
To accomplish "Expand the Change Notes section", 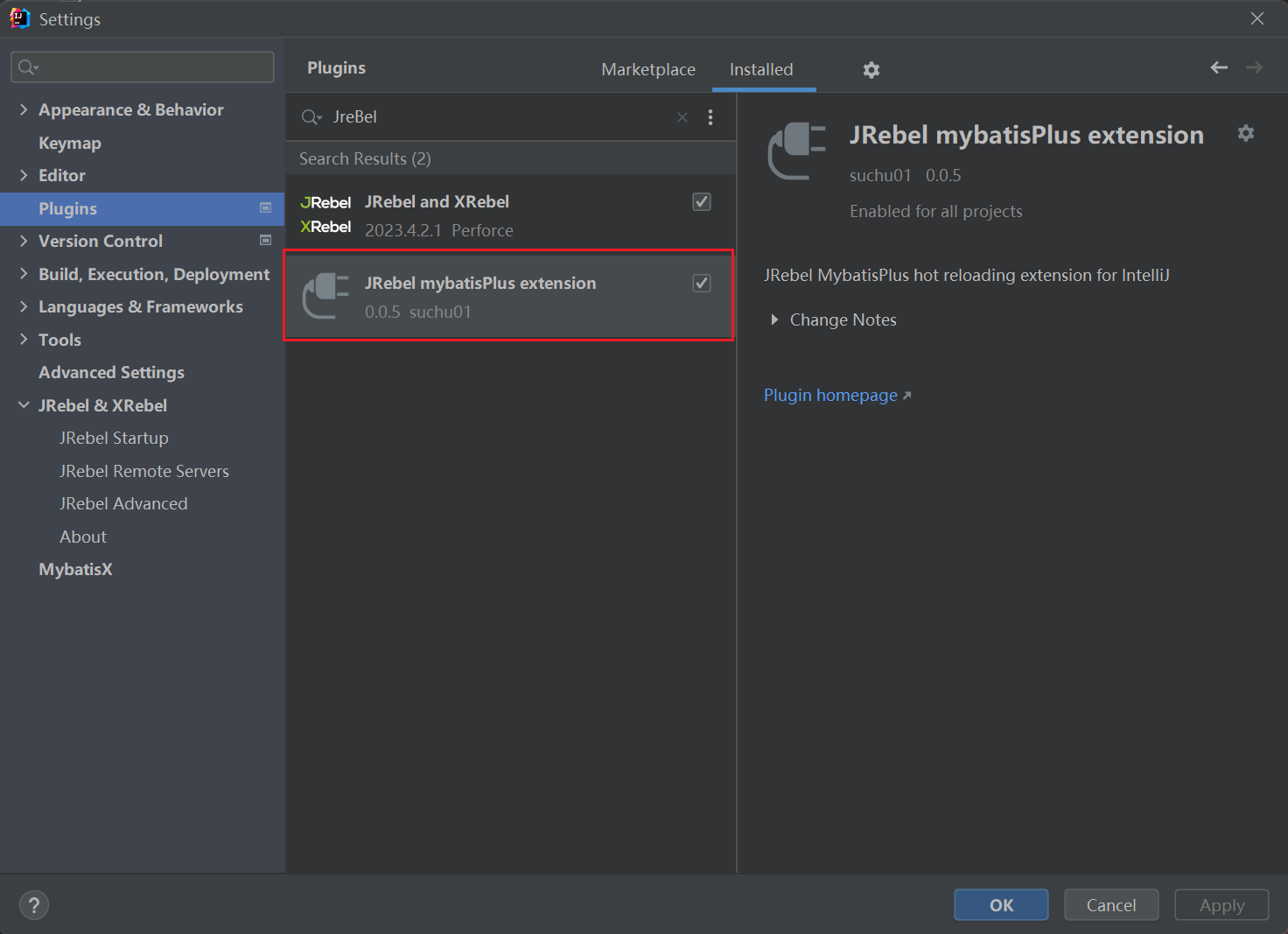I will tap(774, 320).
